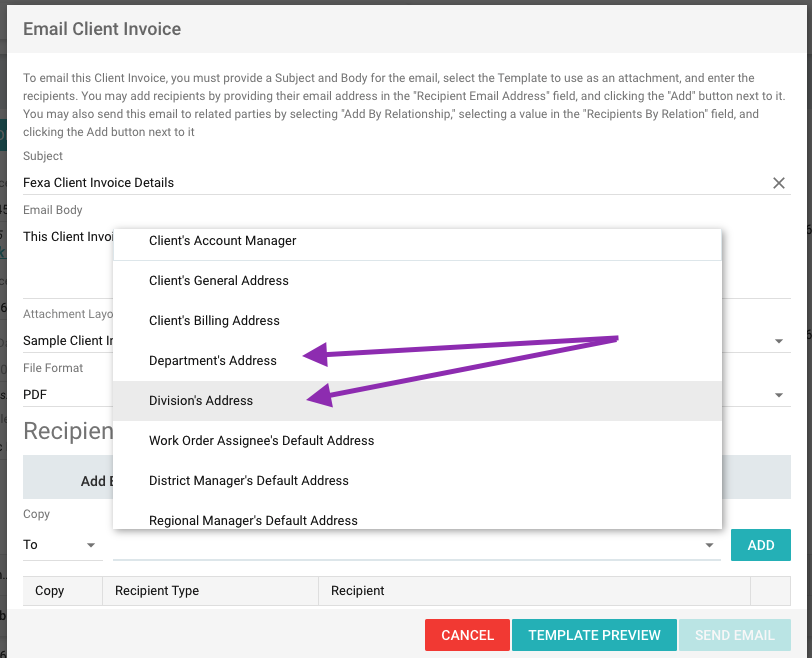Screen dimensions: 812x658
Task: Click the SEND EMAIL button
Action: [735, 635]
